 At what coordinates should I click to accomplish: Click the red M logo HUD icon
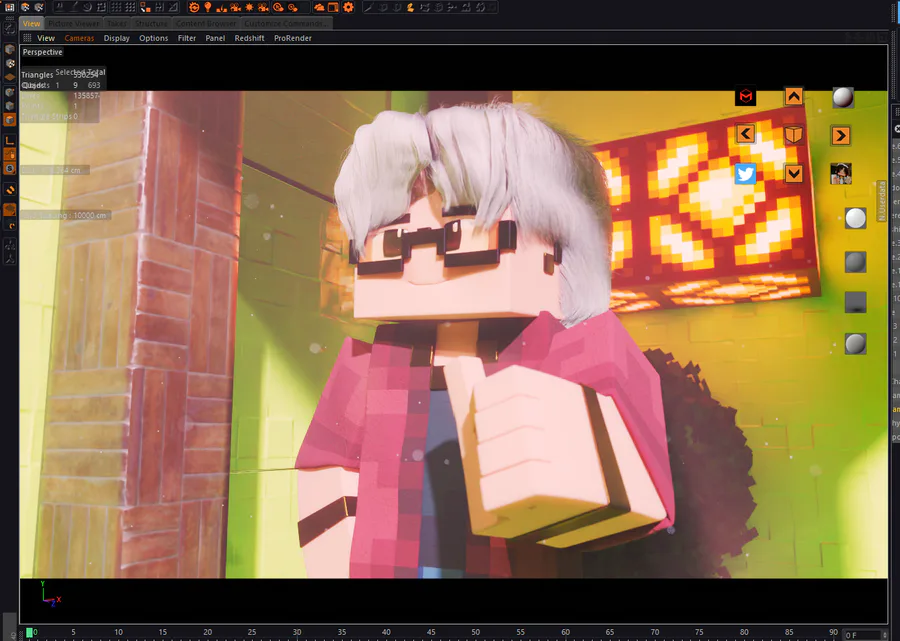click(745, 96)
